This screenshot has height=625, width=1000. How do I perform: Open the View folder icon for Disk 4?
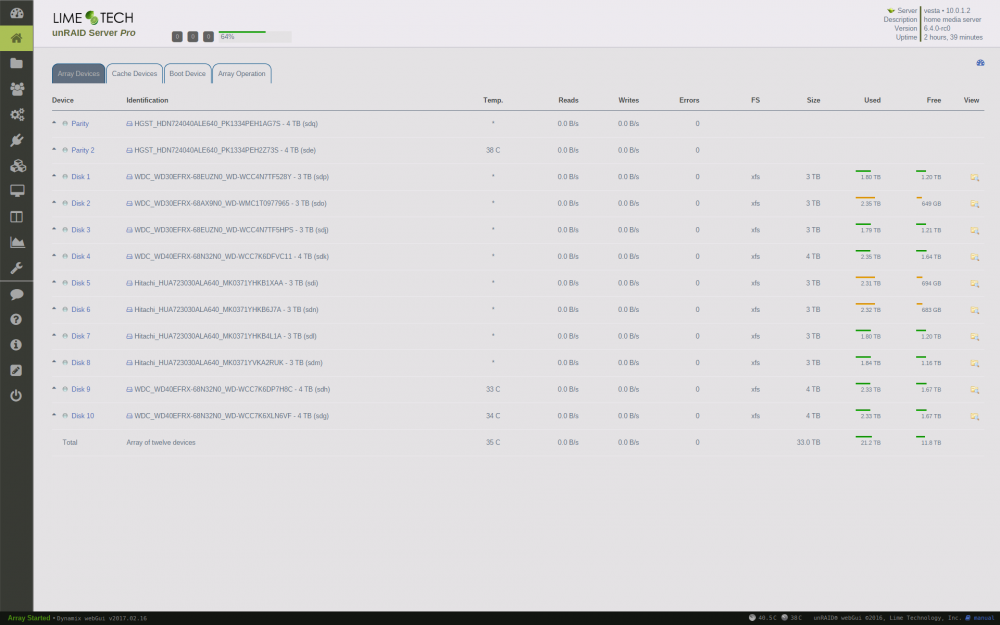pyautogui.click(x=974, y=257)
